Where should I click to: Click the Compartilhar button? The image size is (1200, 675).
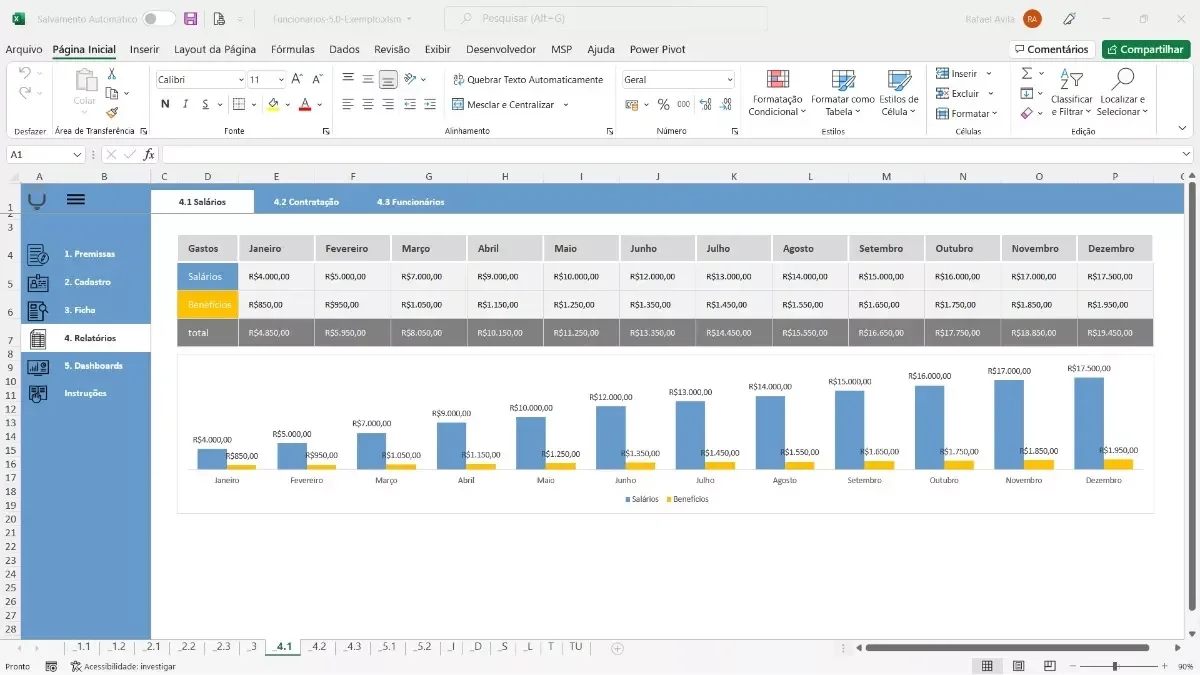pos(1146,49)
